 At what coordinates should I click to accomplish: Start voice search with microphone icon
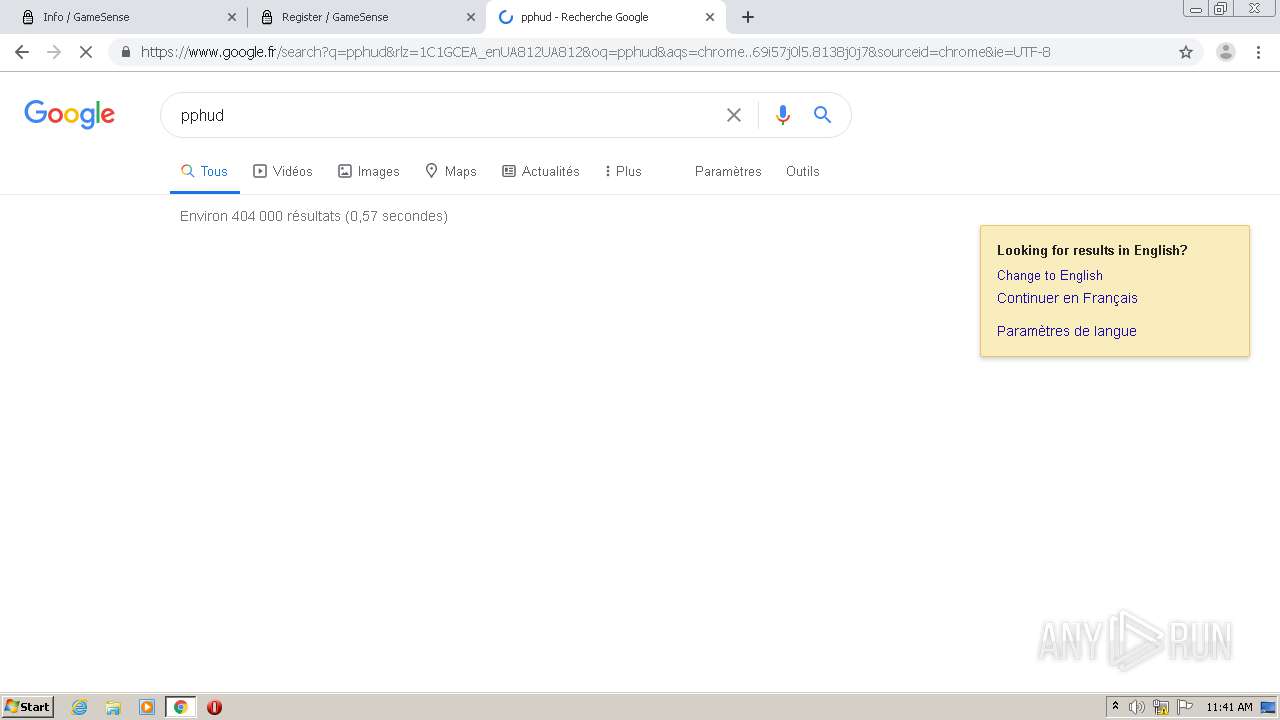click(783, 115)
